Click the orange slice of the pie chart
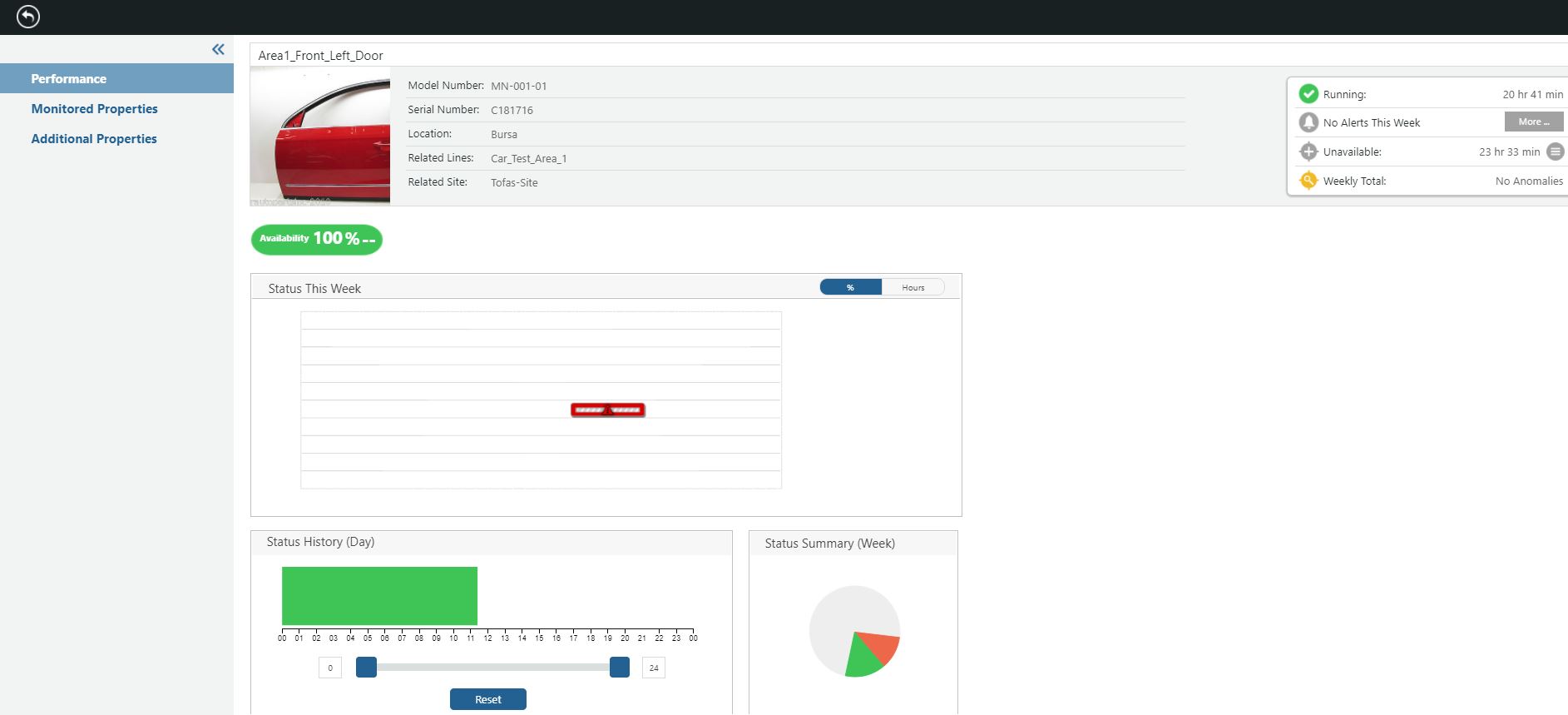Image resolution: width=1568 pixels, height=715 pixels. click(882, 646)
